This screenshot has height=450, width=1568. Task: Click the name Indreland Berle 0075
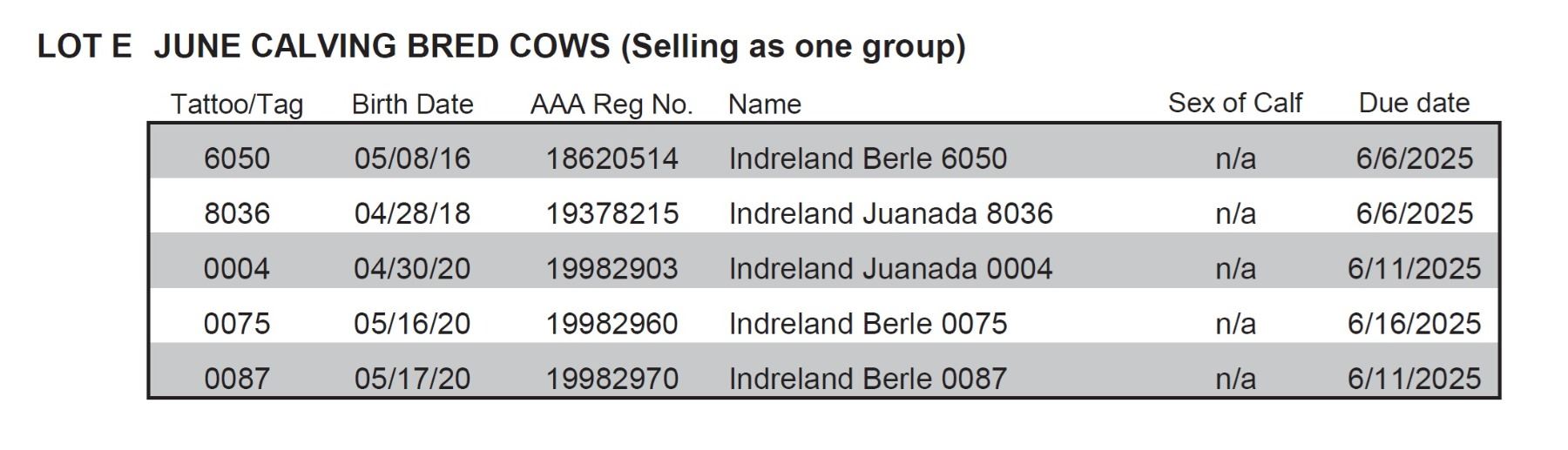[868, 324]
